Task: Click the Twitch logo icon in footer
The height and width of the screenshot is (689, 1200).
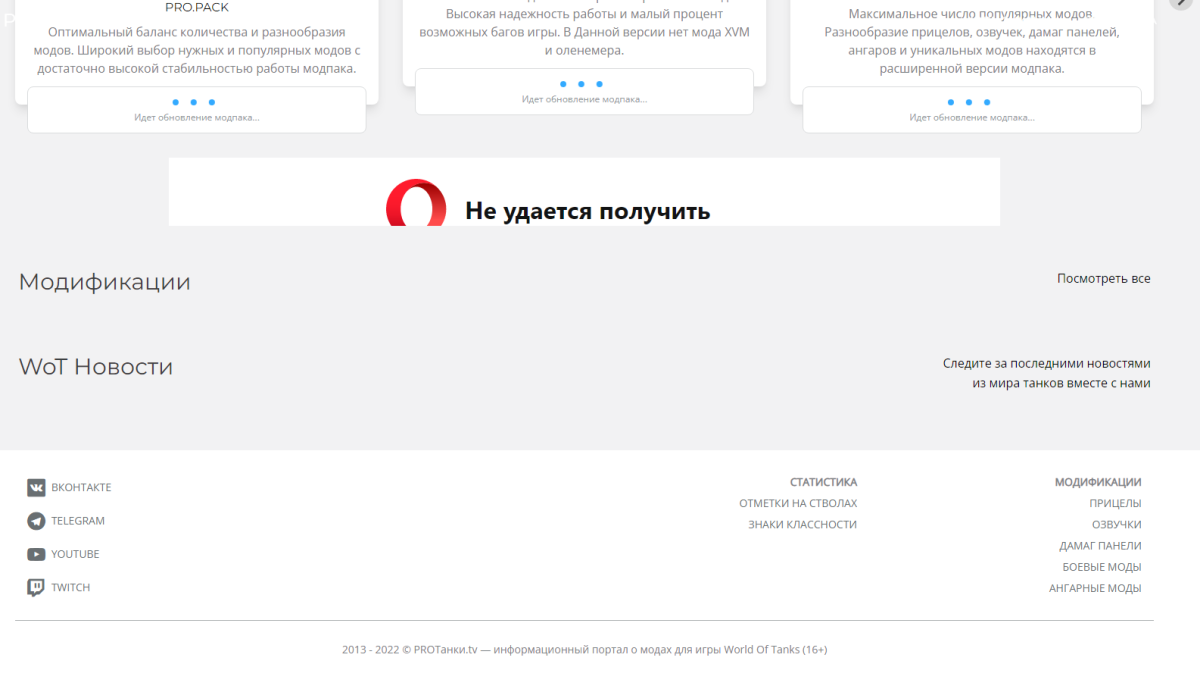Action: tap(36, 588)
